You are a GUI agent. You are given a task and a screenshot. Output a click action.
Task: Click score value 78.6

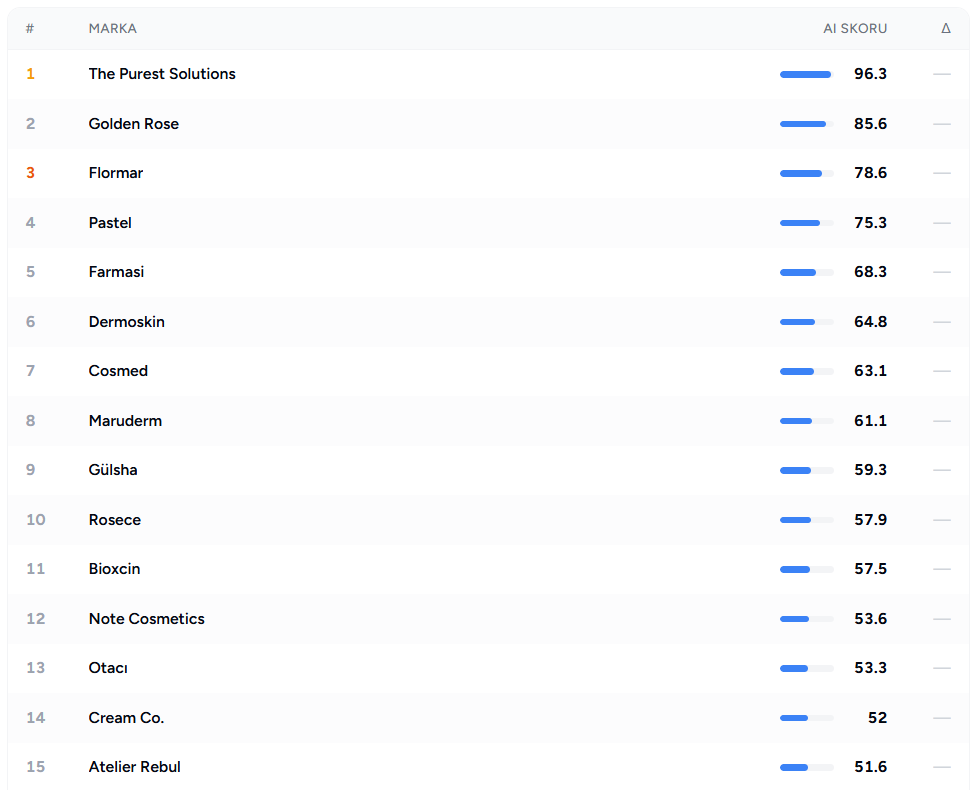click(x=870, y=173)
